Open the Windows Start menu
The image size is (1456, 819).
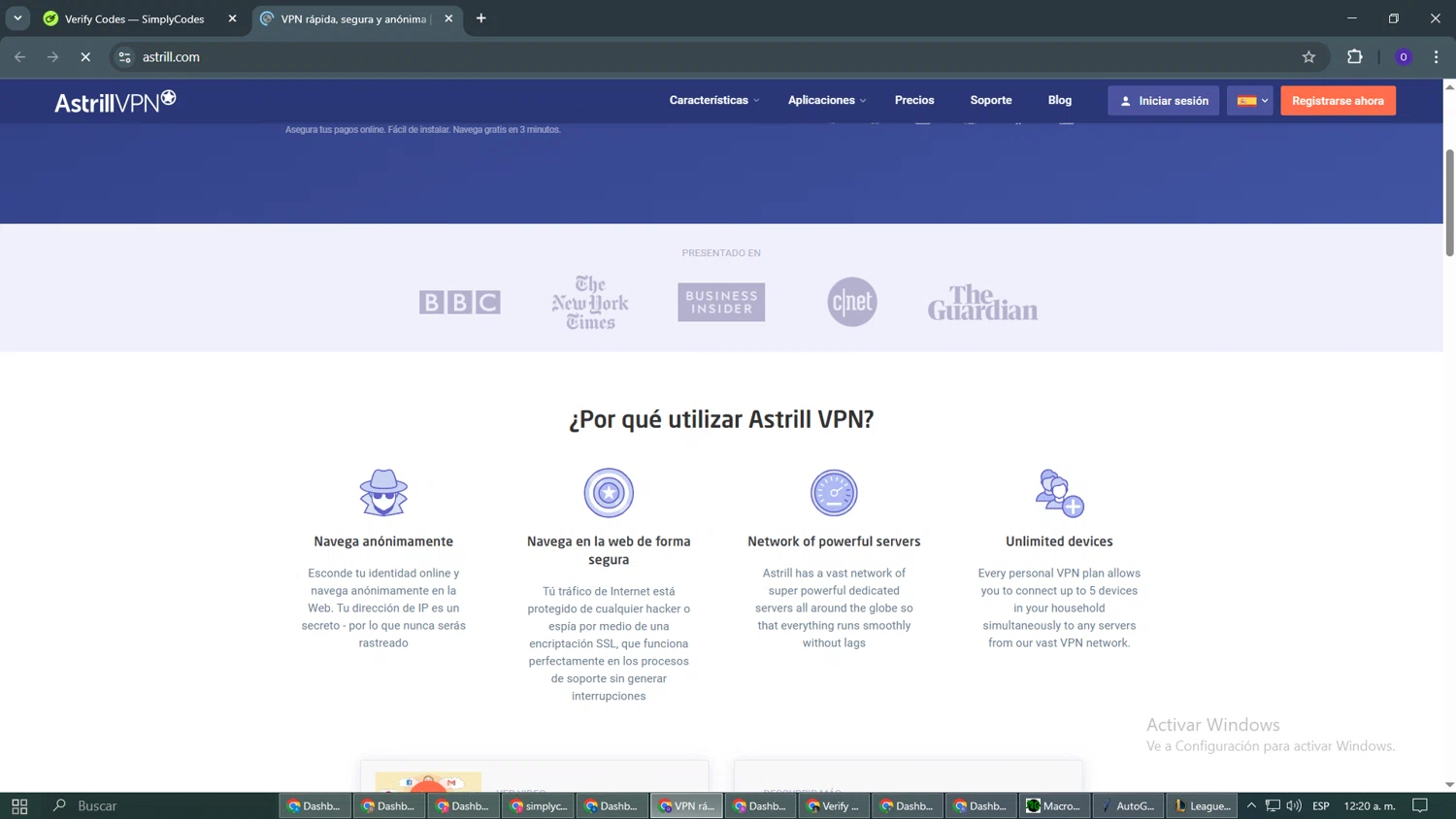point(19,805)
